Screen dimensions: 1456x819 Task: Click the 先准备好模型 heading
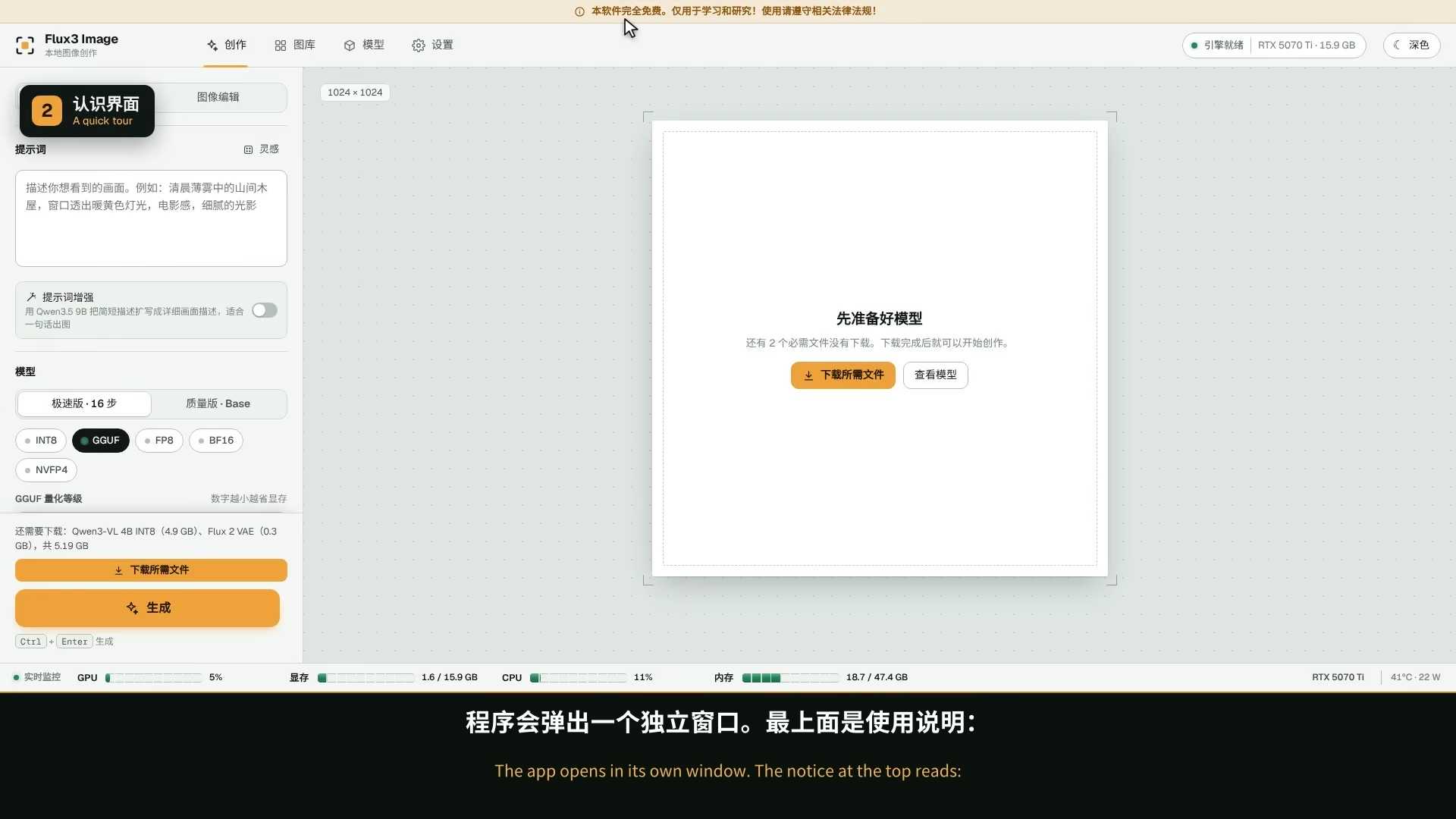[x=879, y=318]
